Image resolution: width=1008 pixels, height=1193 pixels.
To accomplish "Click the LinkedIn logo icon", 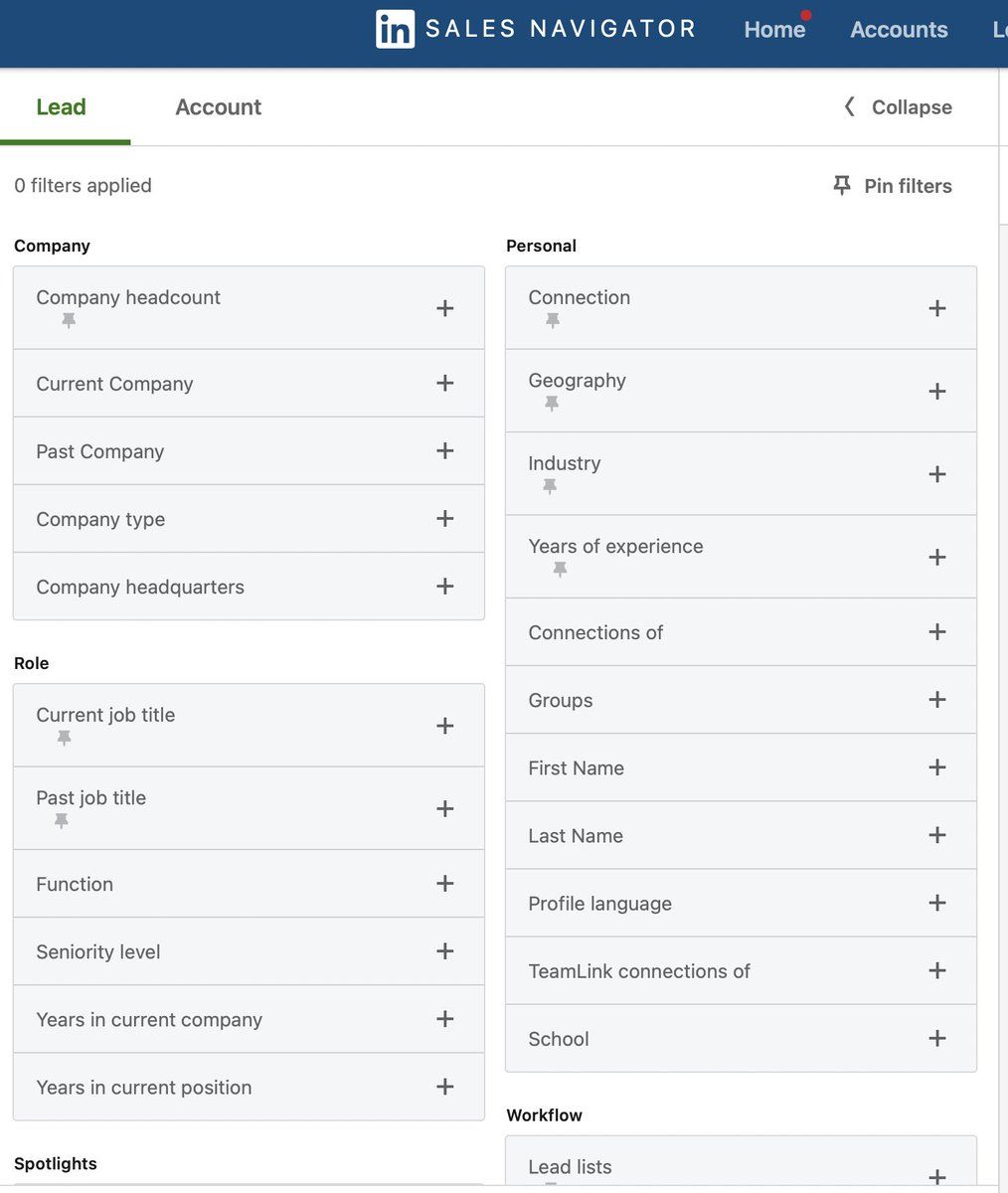I will click(395, 29).
